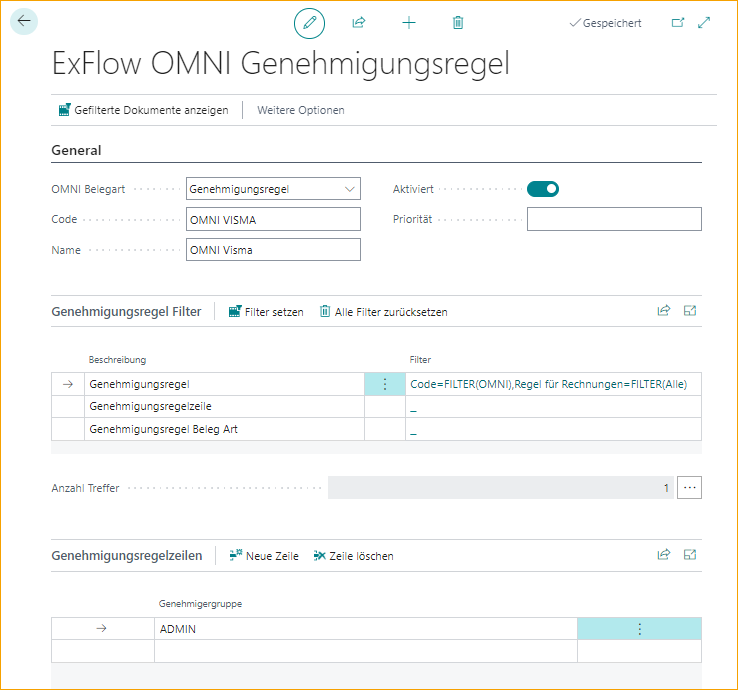The width and height of the screenshot is (738, 690).
Task: Click empty Genehmigergruppe cell below ADMIN
Action: 366,651
